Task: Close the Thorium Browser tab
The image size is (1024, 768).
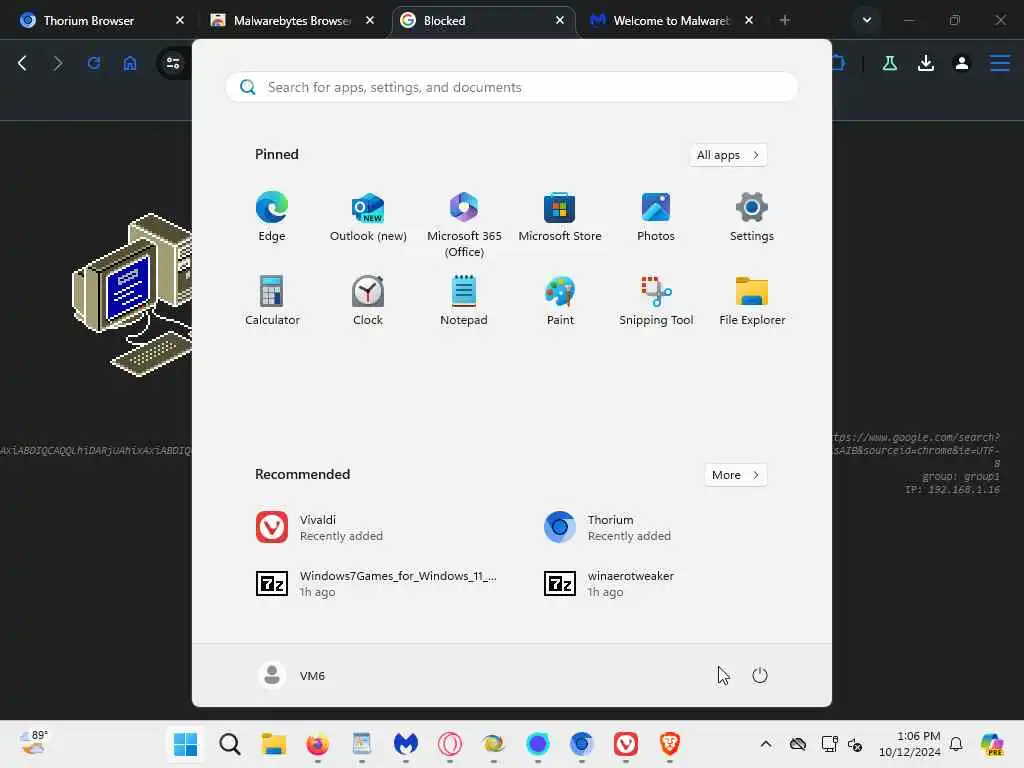Action: click(180, 20)
